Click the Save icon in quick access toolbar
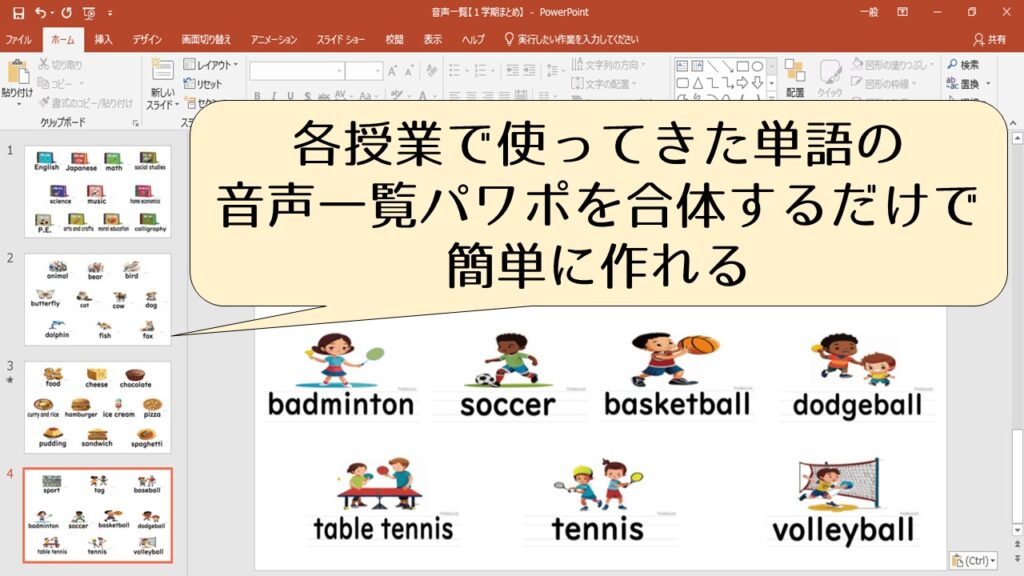 pyautogui.click(x=17, y=13)
